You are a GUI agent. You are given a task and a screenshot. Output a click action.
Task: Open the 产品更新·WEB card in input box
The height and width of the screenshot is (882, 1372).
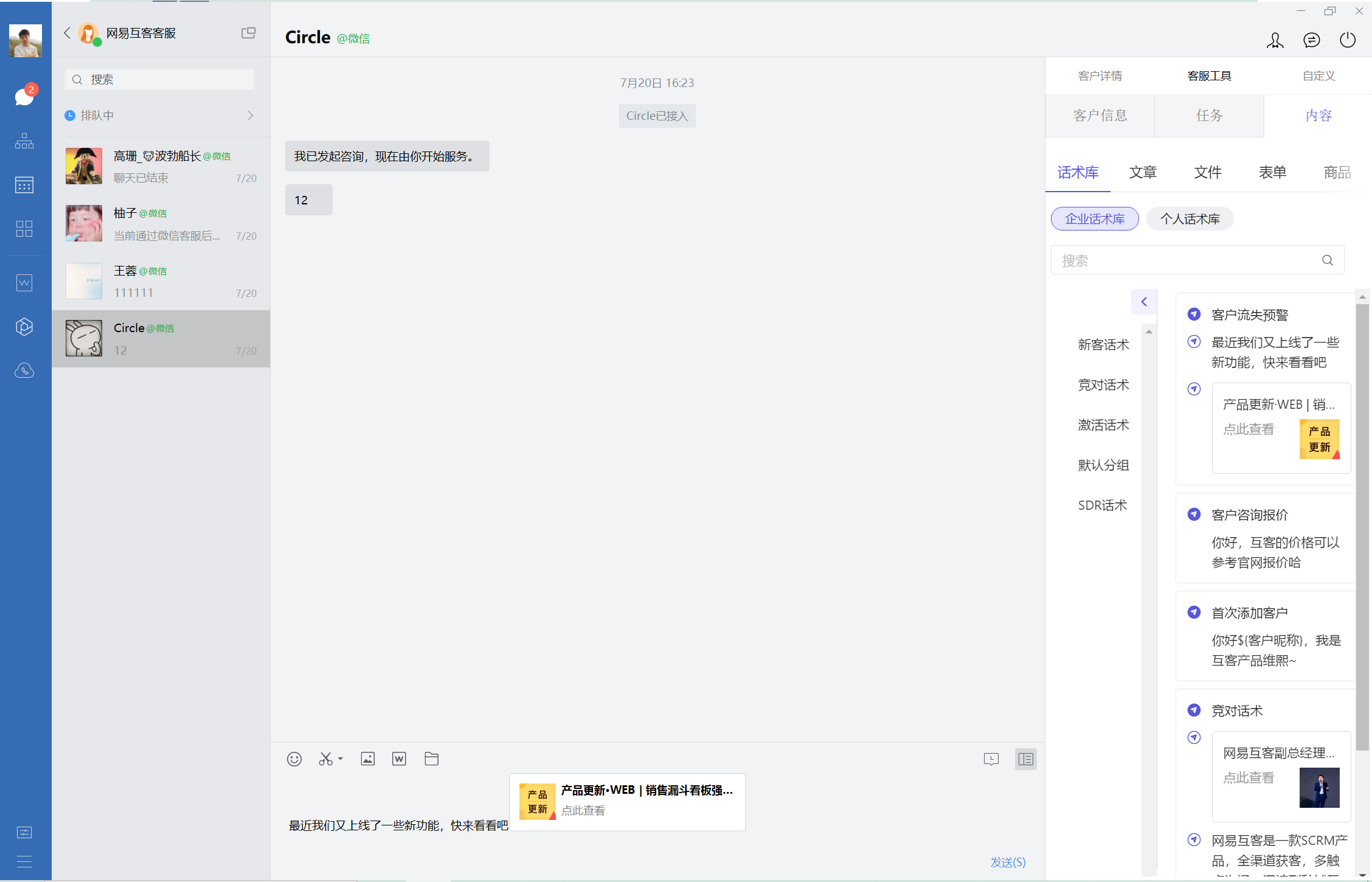click(x=628, y=802)
